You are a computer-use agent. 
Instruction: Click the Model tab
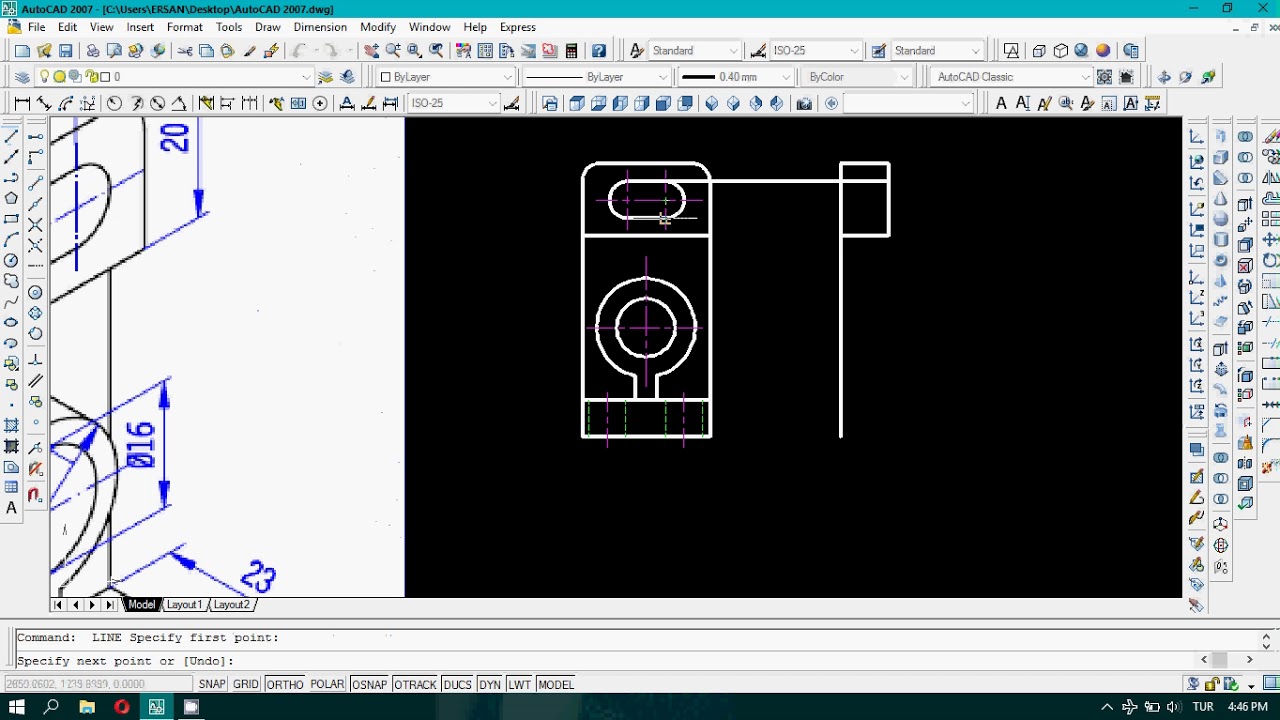tap(142, 605)
